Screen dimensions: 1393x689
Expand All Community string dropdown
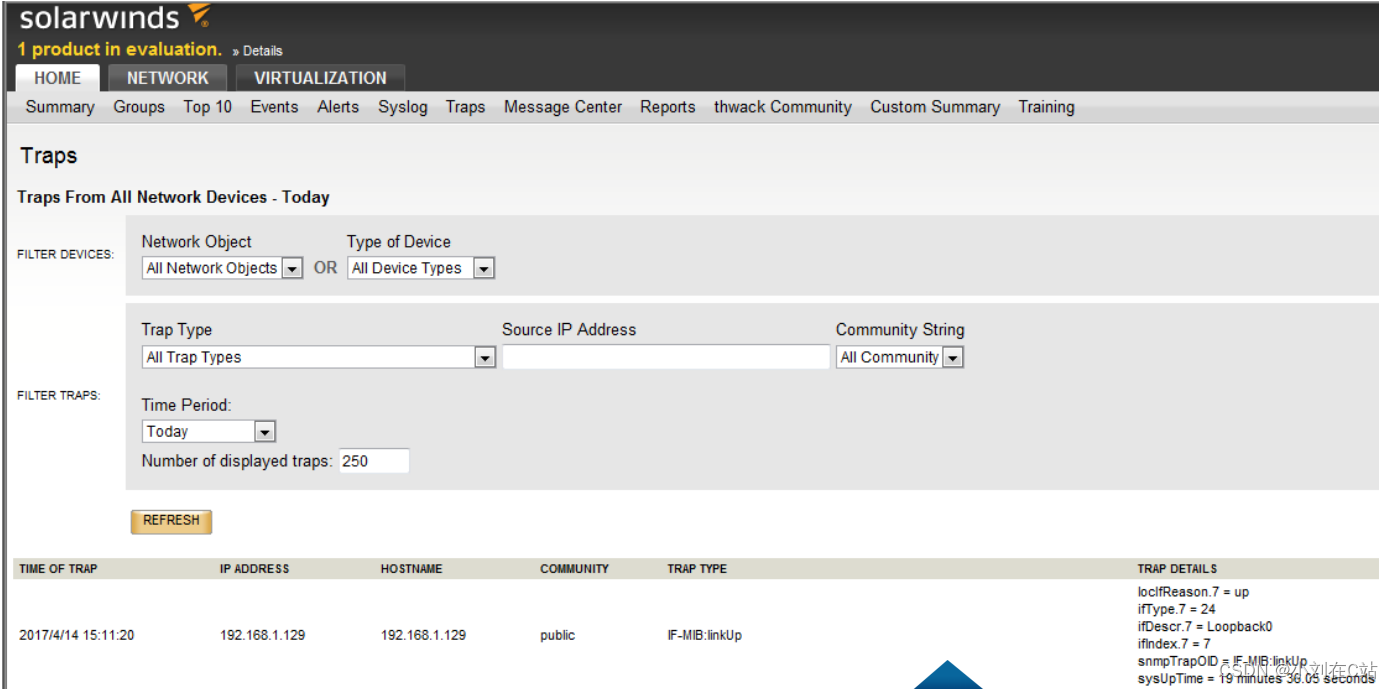click(900, 357)
